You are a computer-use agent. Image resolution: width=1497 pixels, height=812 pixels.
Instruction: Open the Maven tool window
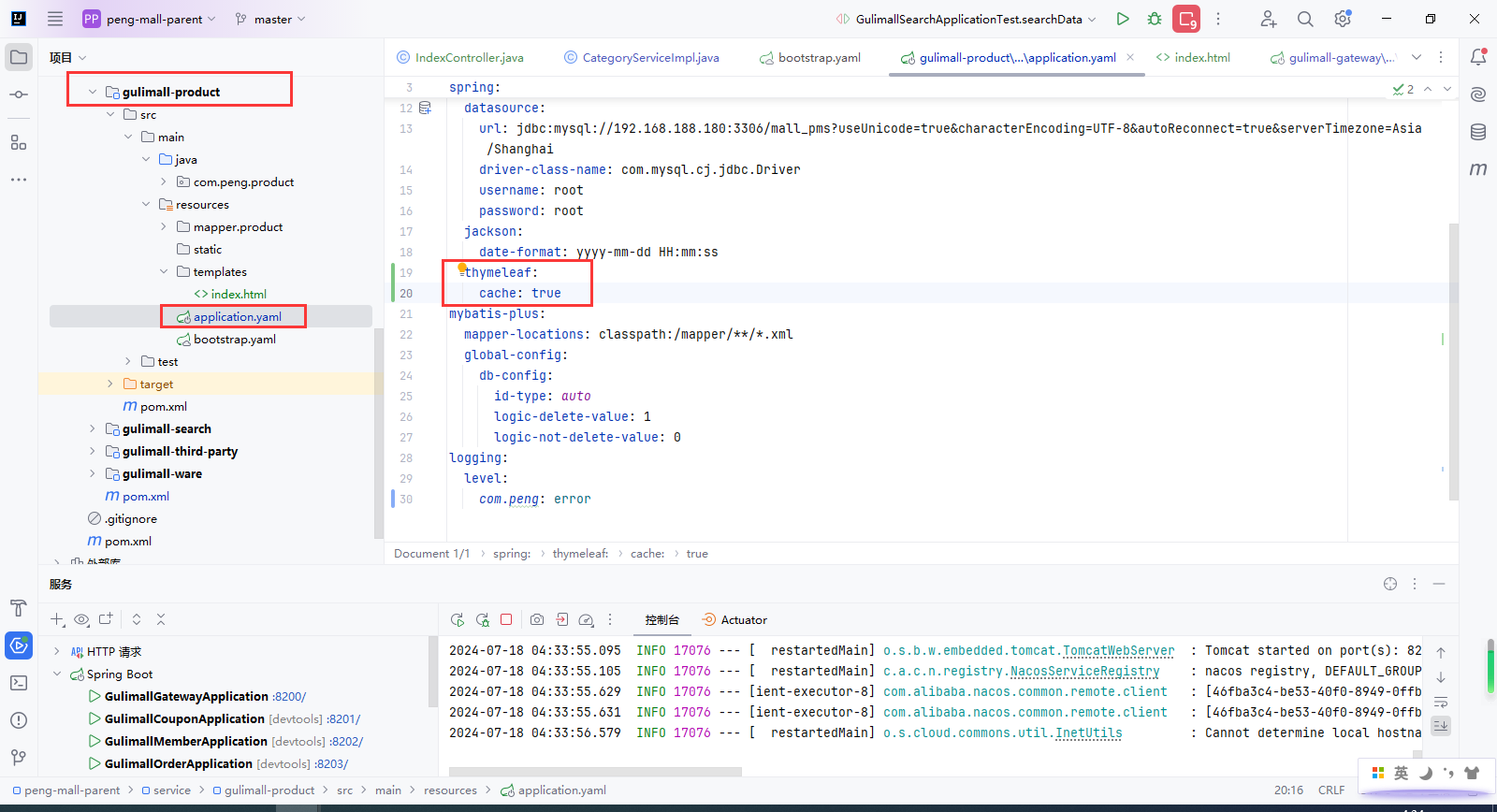[x=1478, y=169]
